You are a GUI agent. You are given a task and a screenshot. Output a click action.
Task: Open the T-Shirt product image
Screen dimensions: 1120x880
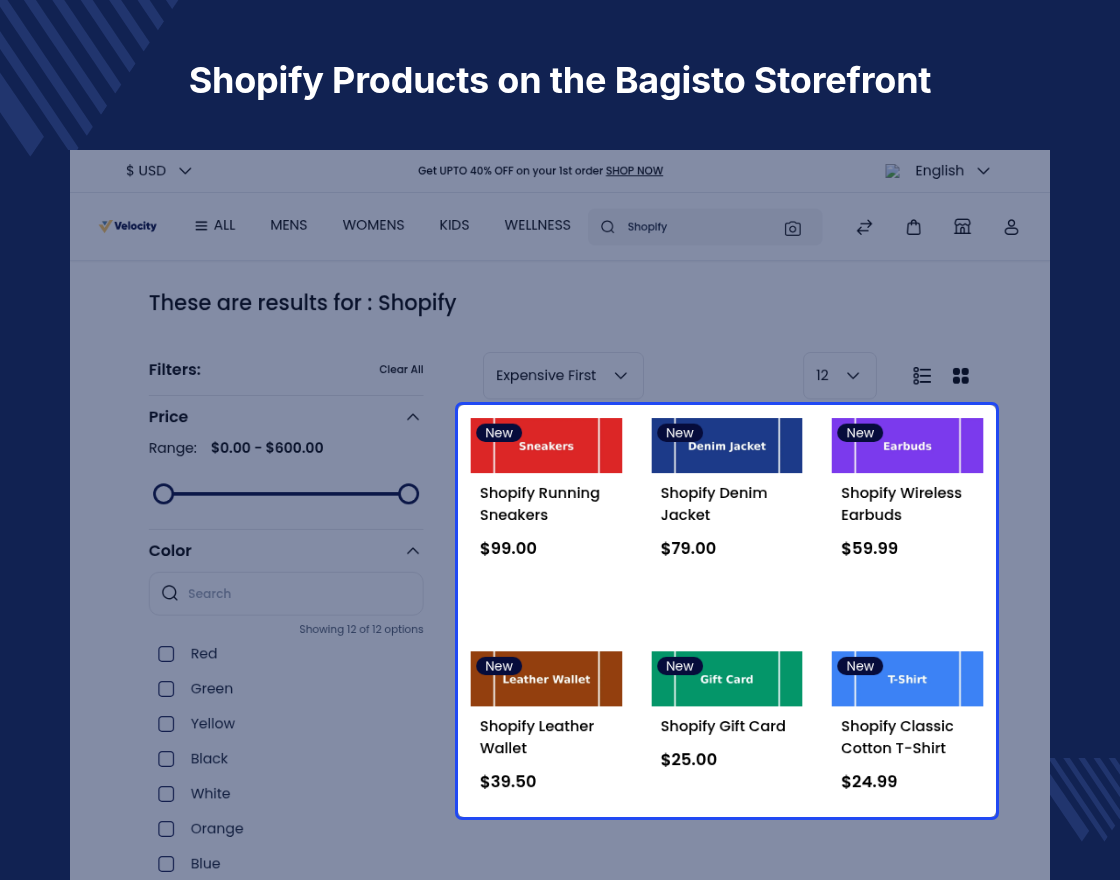(907, 679)
